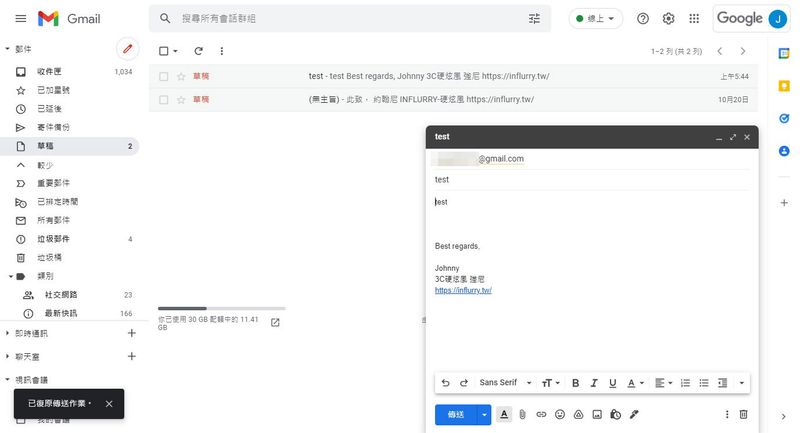Toggle confidential mode icon

[x=615, y=415]
